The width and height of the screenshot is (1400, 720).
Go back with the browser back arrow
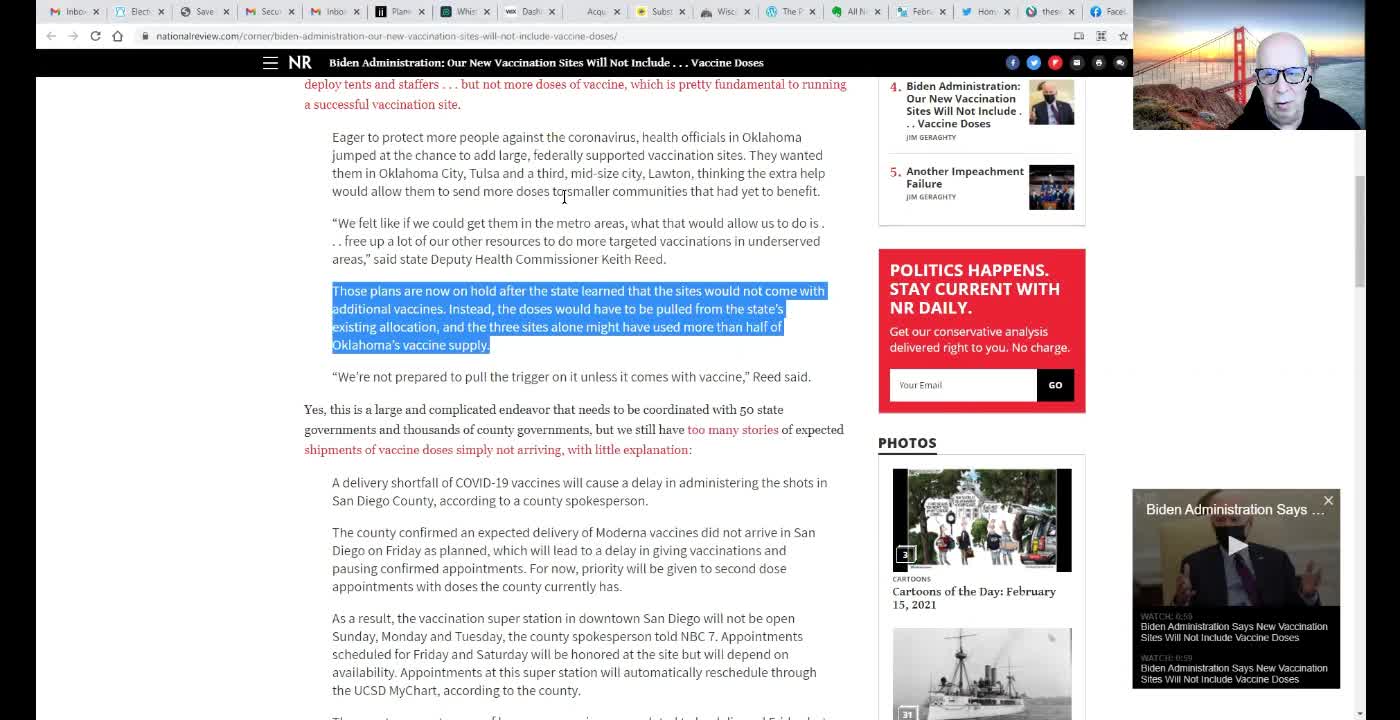(x=51, y=36)
